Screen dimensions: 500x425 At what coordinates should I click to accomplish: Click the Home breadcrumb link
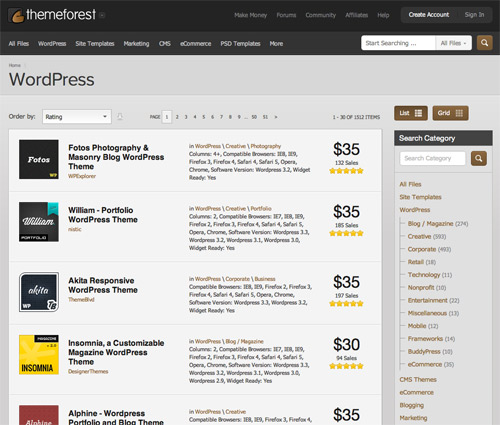(15, 65)
